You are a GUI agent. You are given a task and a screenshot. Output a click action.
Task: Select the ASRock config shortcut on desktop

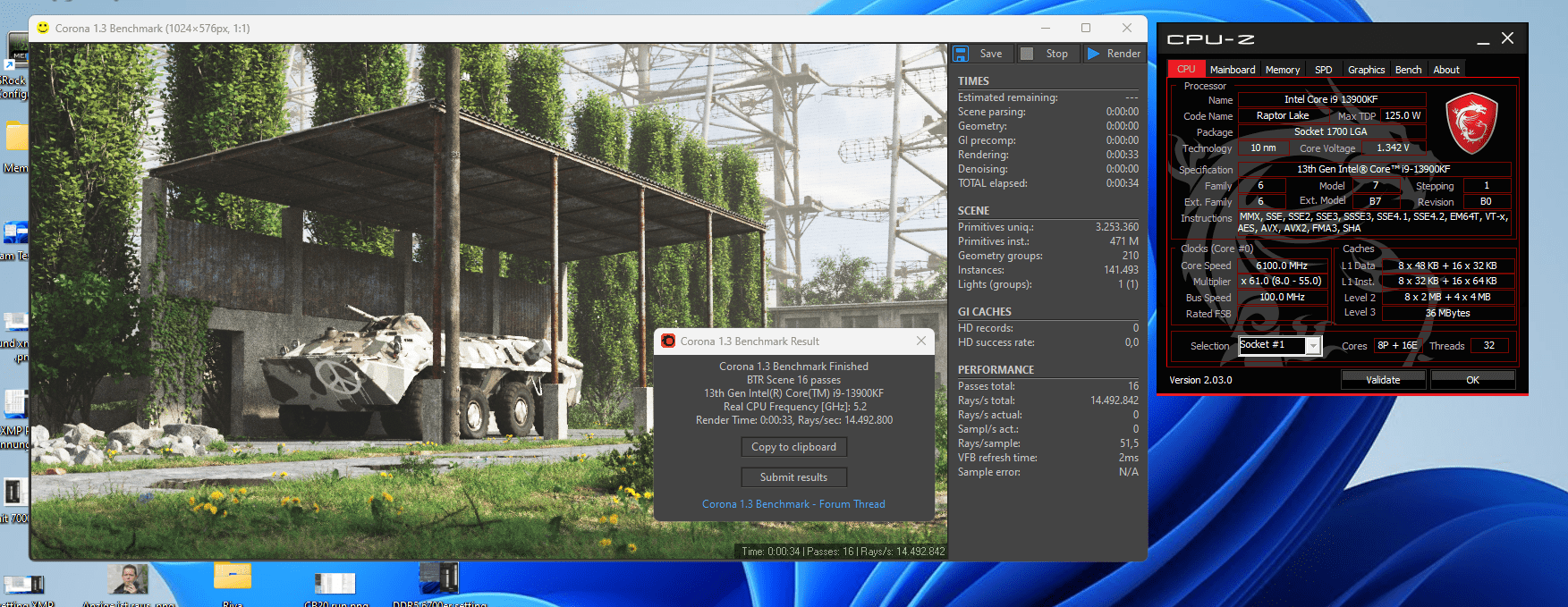(15, 65)
